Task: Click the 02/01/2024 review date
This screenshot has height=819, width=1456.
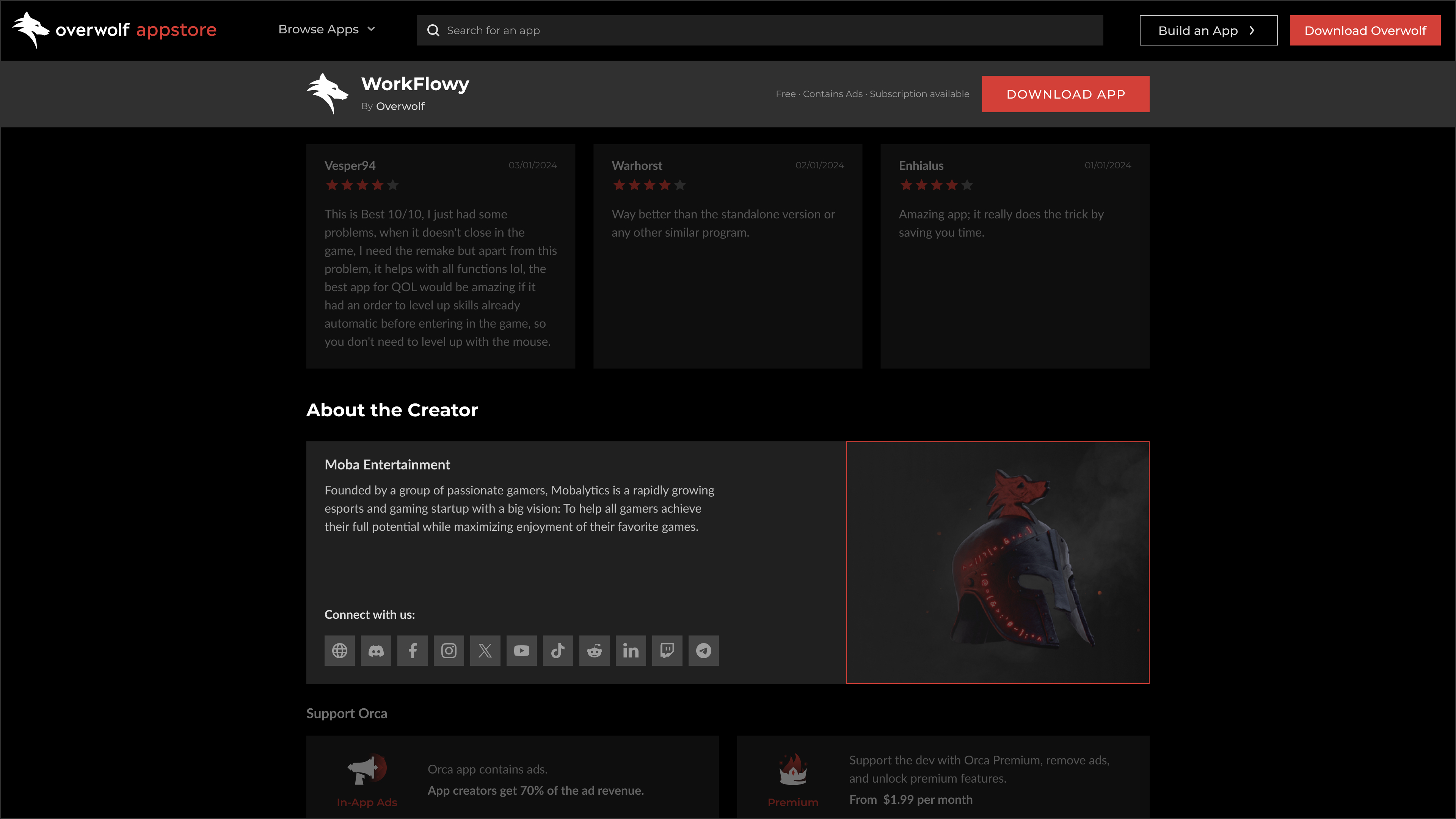Action: point(819,165)
